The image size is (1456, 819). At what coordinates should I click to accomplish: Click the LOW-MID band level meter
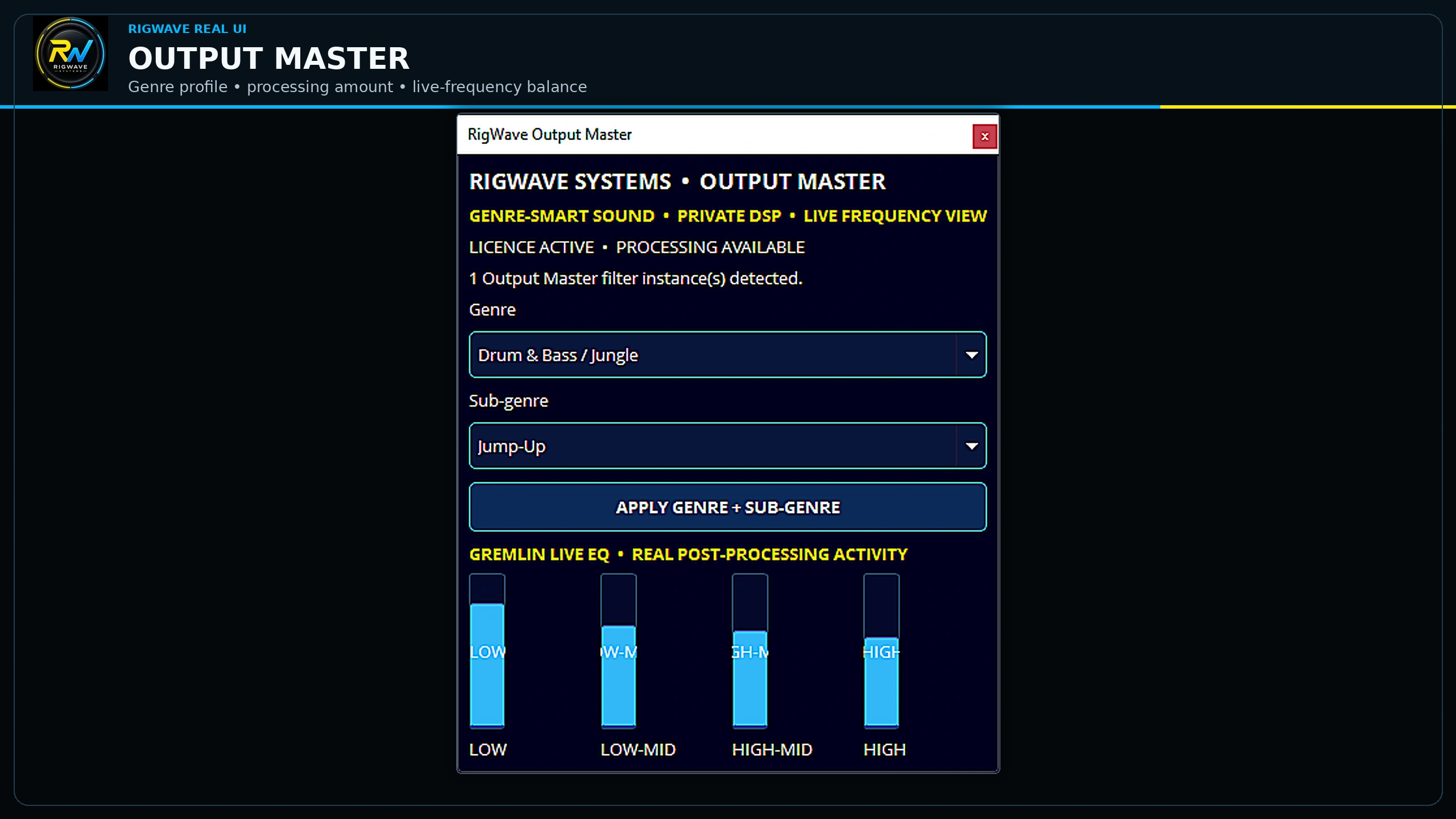click(x=618, y=651)
